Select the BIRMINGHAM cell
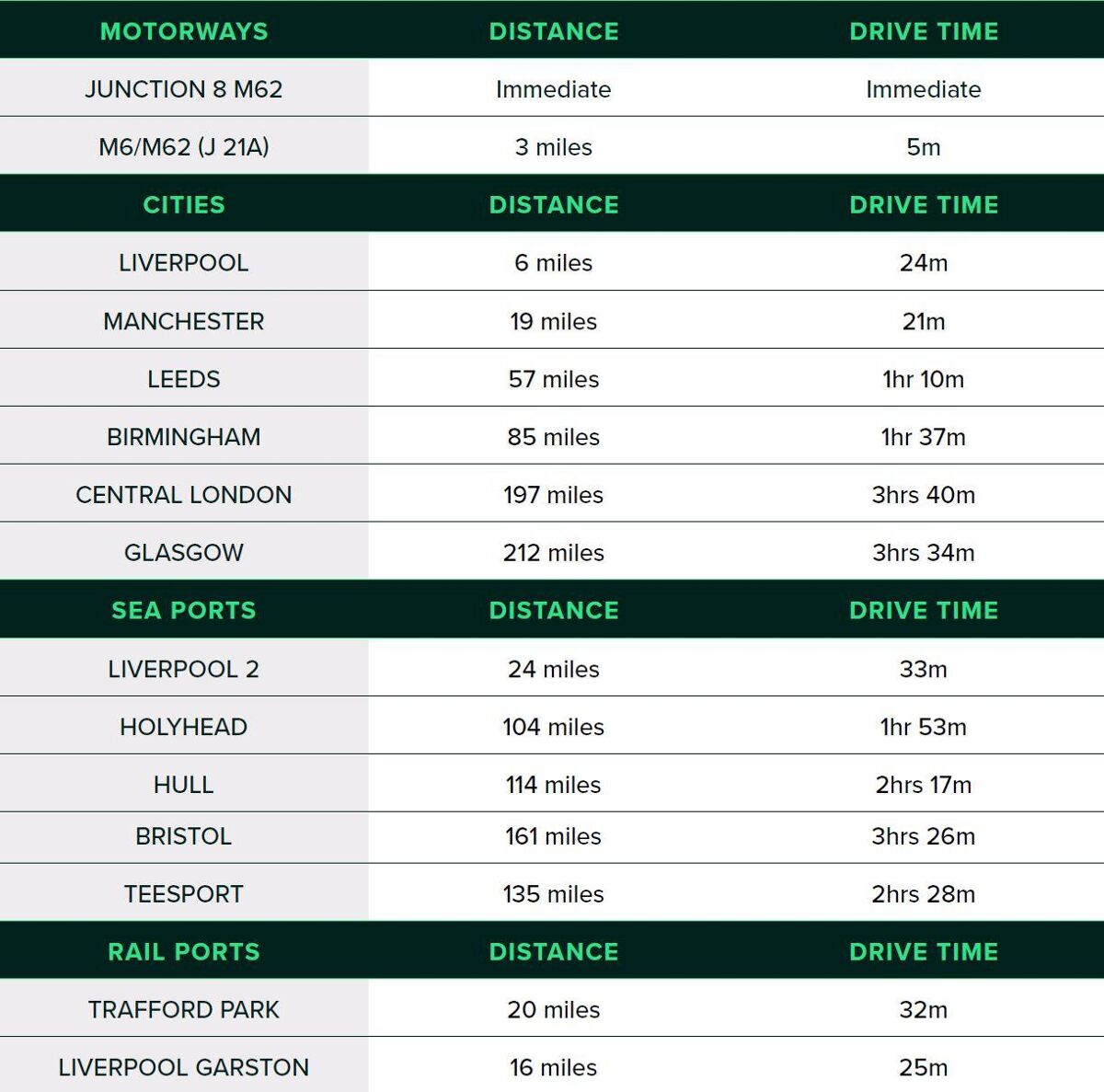The height and width of the screenshot is (1092, 1104). click(x=184, y=437)
